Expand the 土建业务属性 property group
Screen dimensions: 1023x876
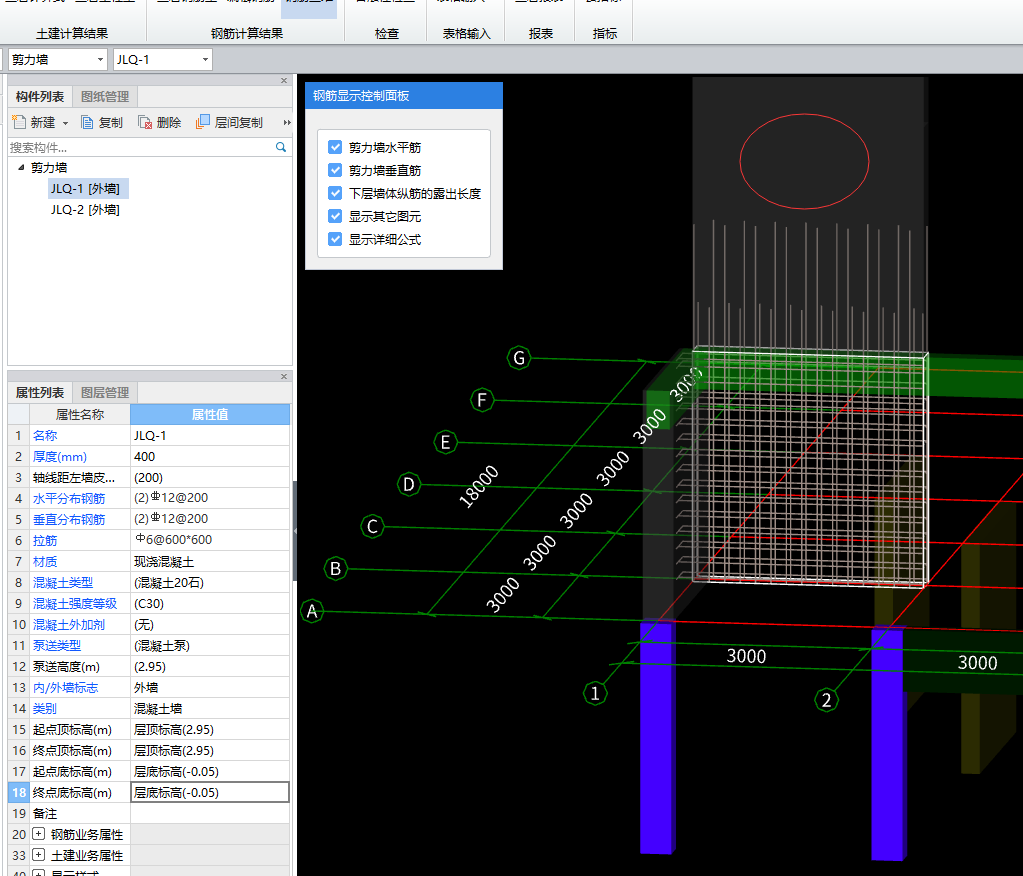(x=38, y=854)
